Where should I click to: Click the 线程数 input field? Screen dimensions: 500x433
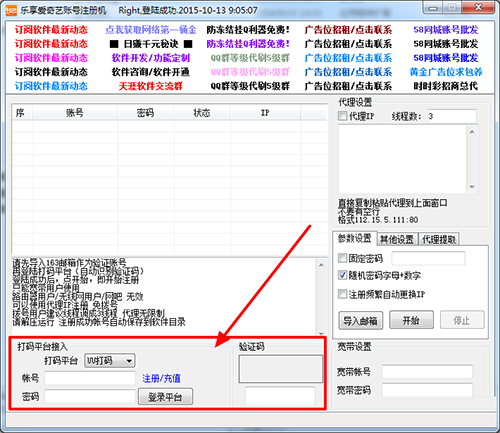click(x=452, y=116)
